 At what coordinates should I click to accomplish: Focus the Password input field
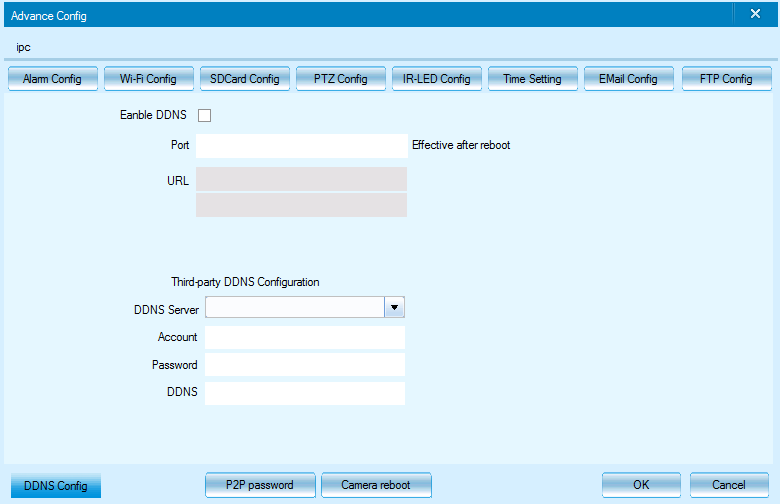[305, 365]
